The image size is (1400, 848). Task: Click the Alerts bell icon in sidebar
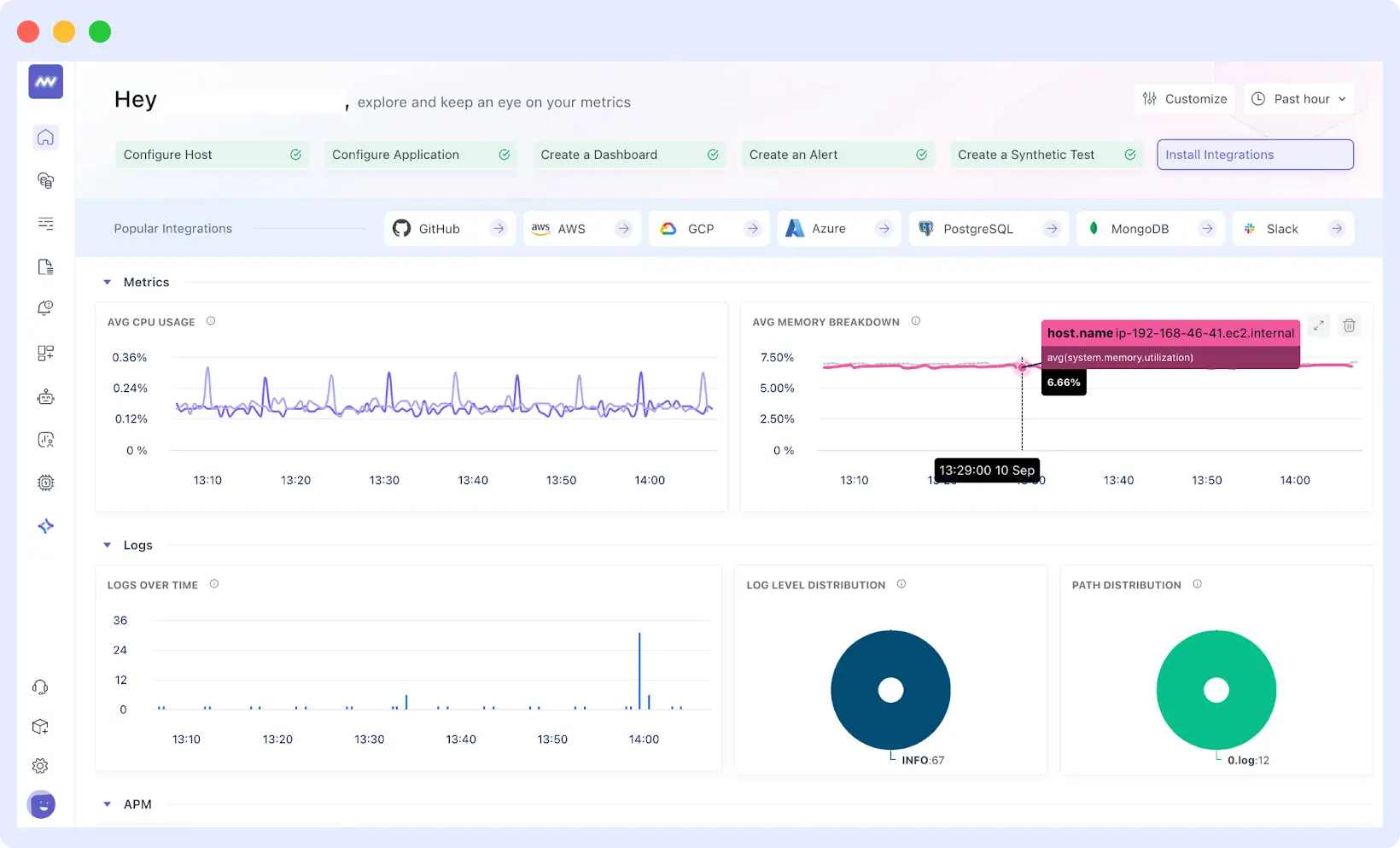[44, 308]
